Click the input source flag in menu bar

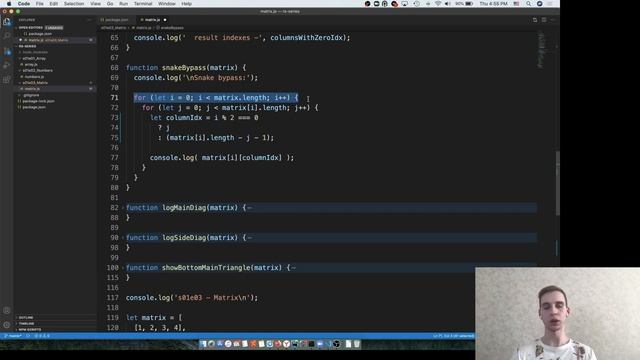click(x=516, y=4)
